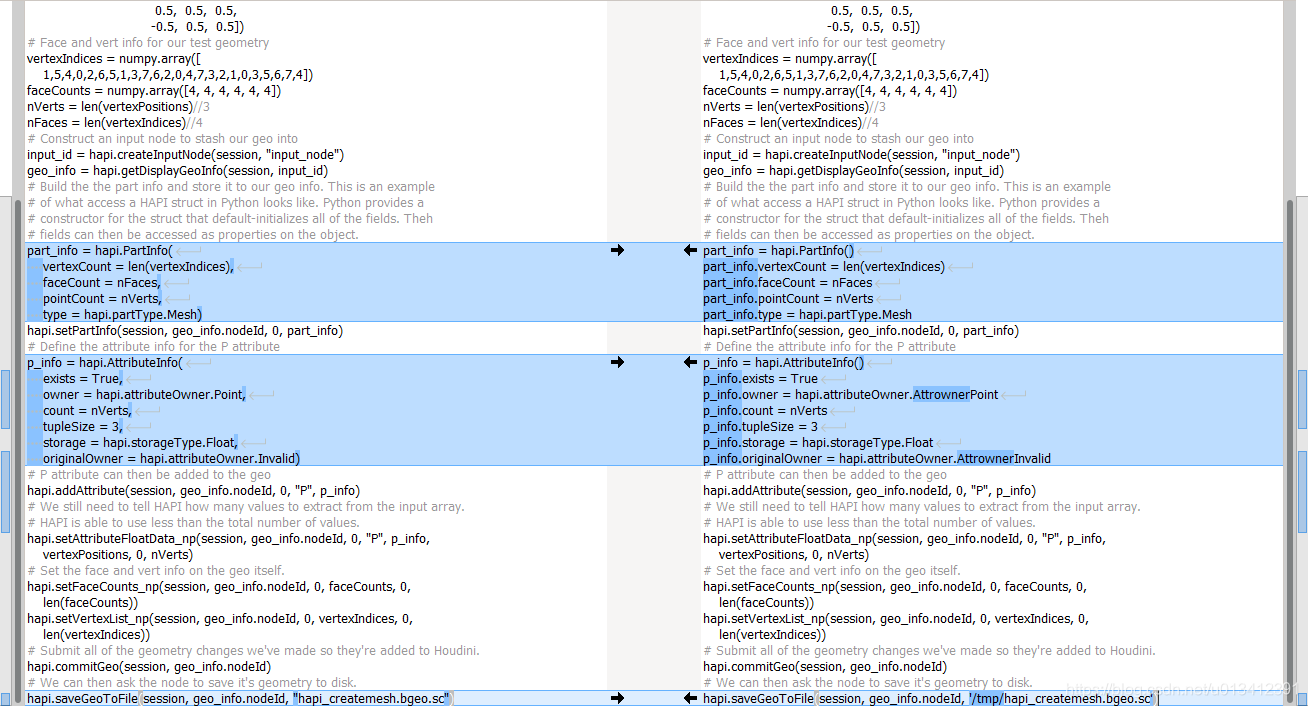Click right-merge arrow on the AttributeInfo diff block
This screenshot has height=708, width=1308.
pos(617,362)
